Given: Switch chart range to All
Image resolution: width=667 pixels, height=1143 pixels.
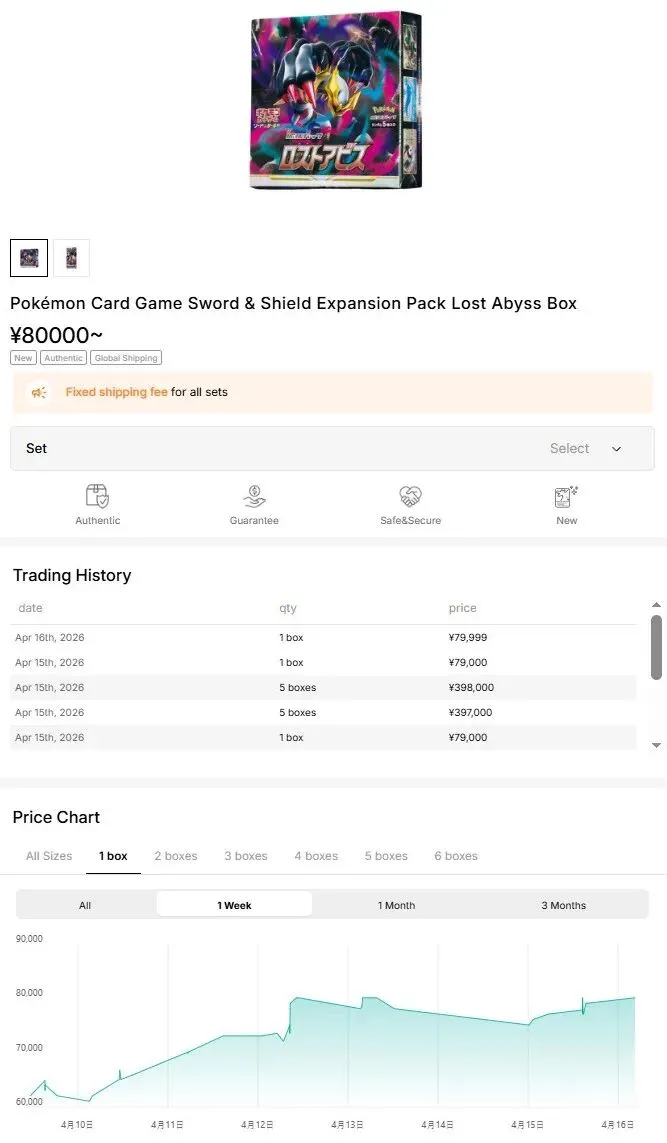Looking at the screenshot, I should (x=85, y=905).
